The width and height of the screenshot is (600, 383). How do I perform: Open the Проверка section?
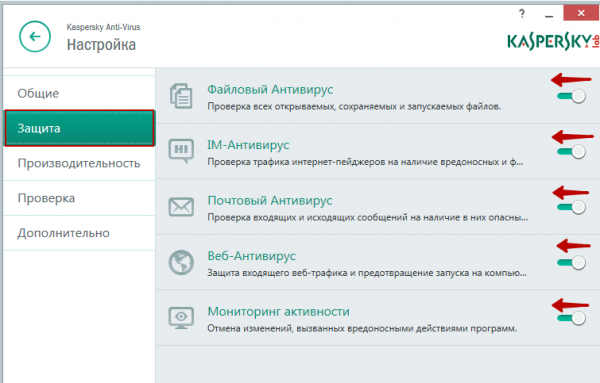[79, 198]
